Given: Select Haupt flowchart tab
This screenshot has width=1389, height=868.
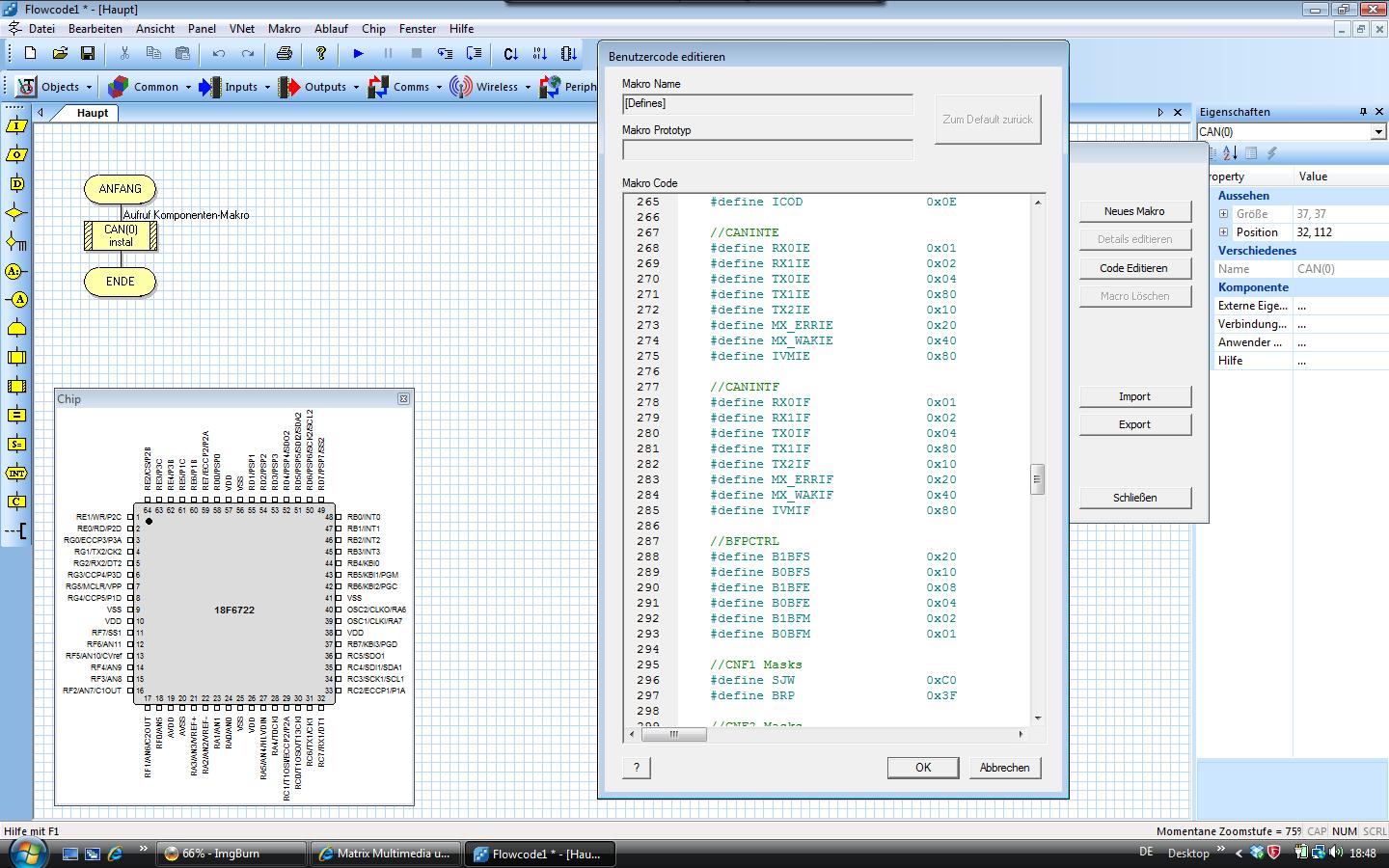Looking at the screenshot, I should 93,113.
